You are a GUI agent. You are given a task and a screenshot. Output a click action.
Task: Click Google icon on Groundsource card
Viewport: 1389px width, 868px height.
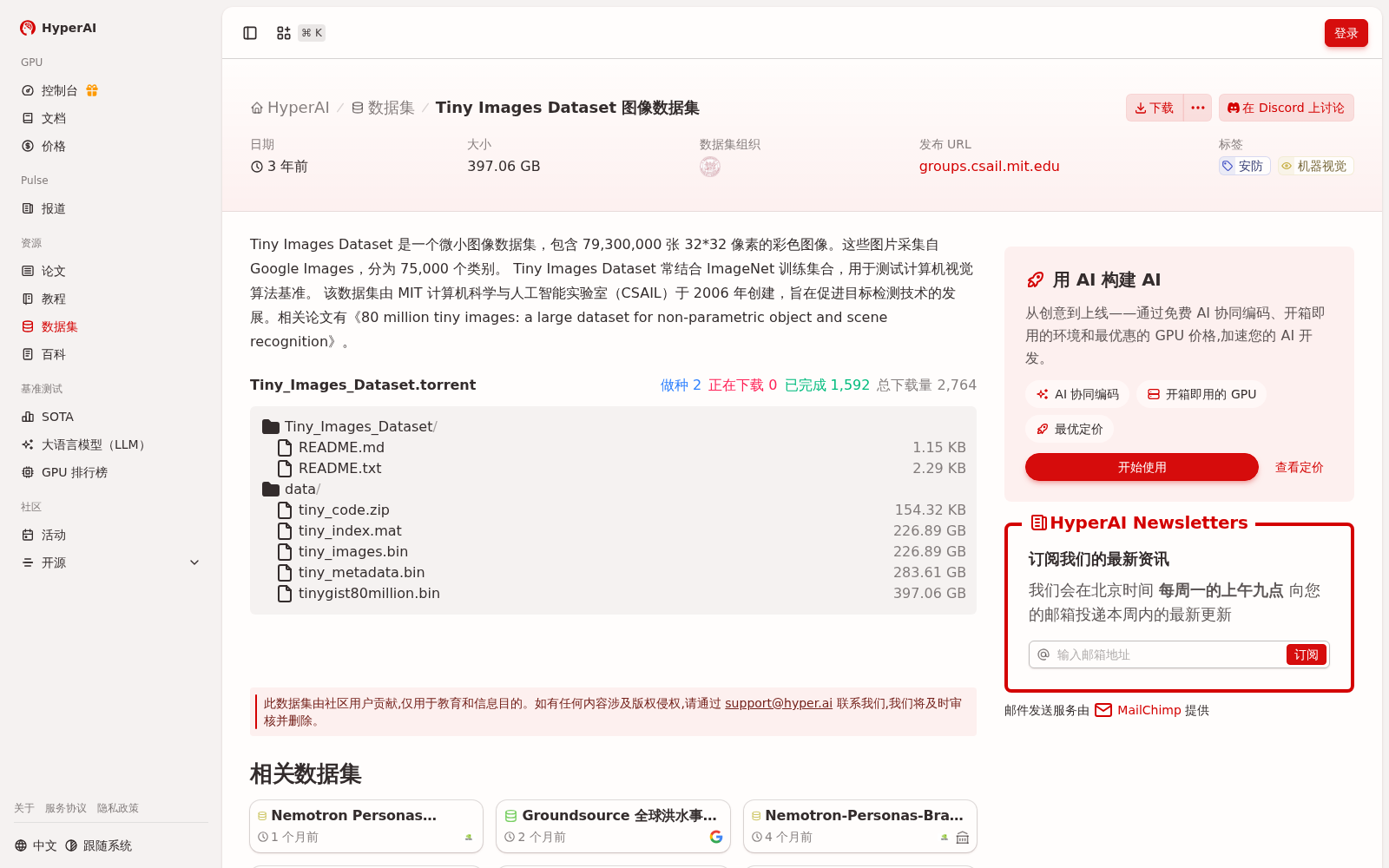pos(716,837)
